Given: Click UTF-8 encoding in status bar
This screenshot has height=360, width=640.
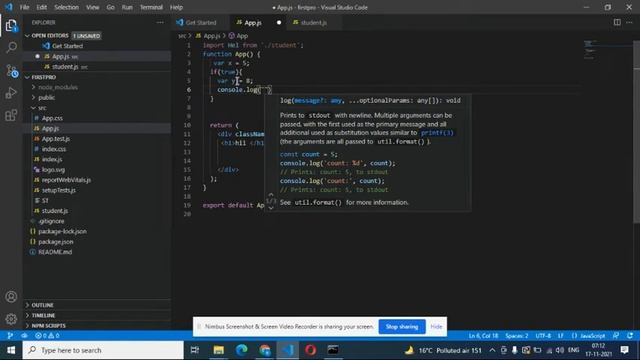Looking at the screenshot, I should point(543,336).
